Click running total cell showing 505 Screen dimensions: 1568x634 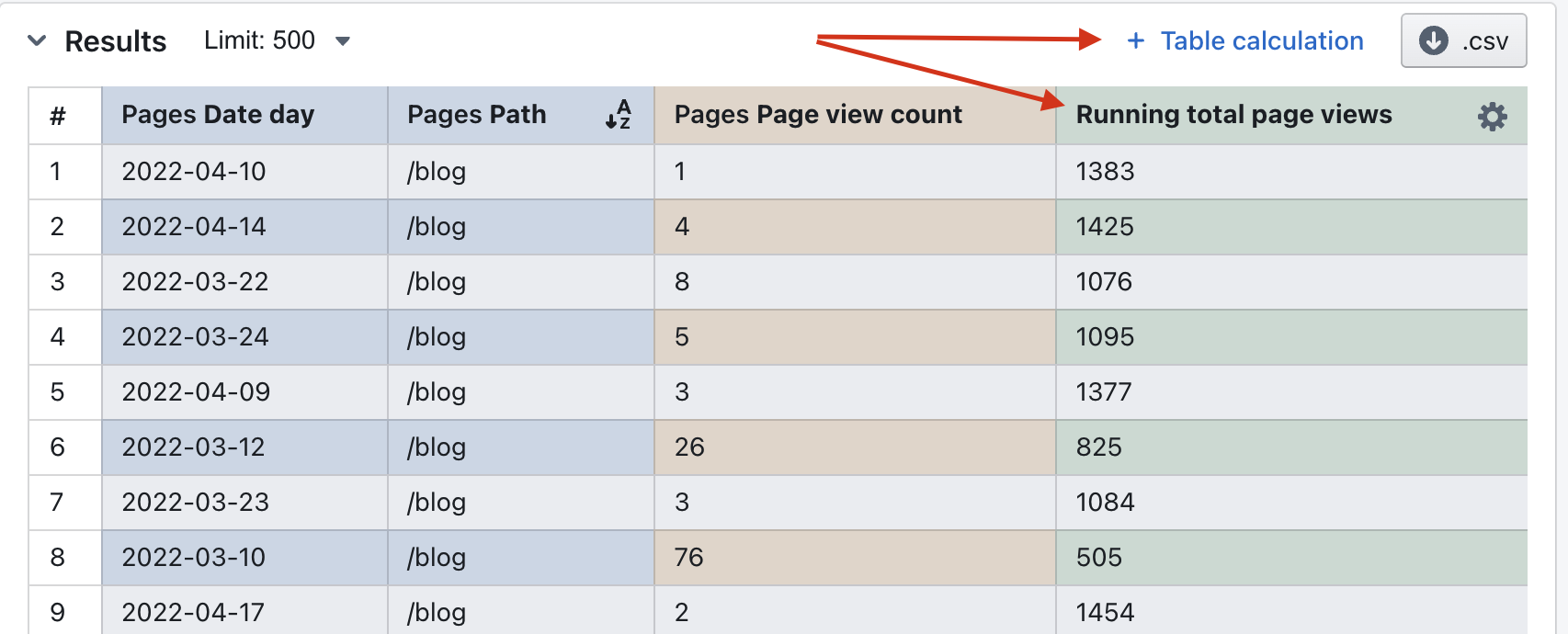1099,558
